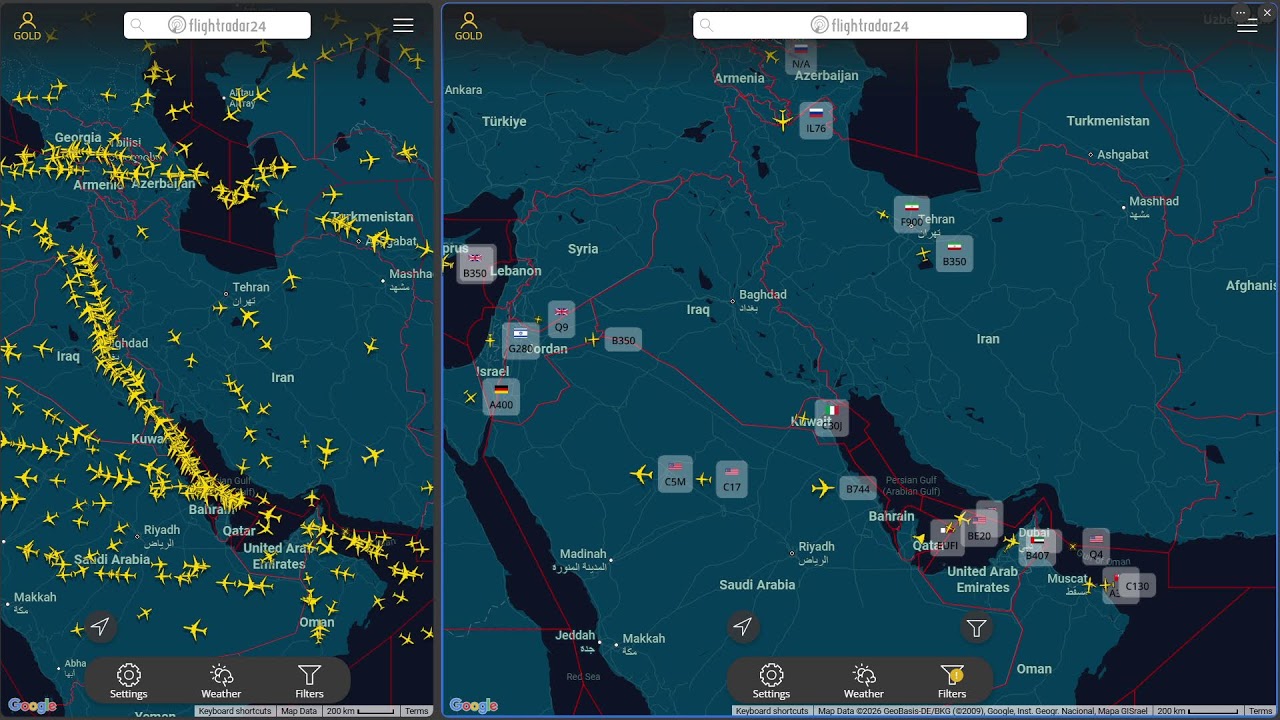Select the B350 aircraft east of Jordan
Image resolution: width=1280 pixels, height=720 pixels.
[623, 340]
